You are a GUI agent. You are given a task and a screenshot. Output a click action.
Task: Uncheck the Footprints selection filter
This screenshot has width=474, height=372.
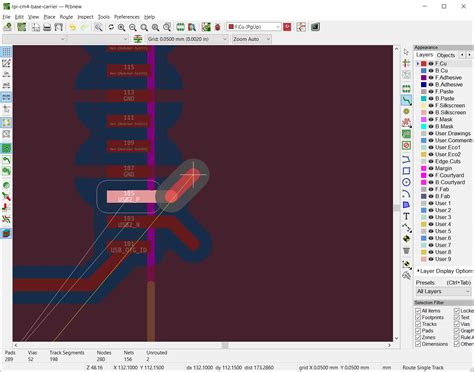(x=418, y=317)
